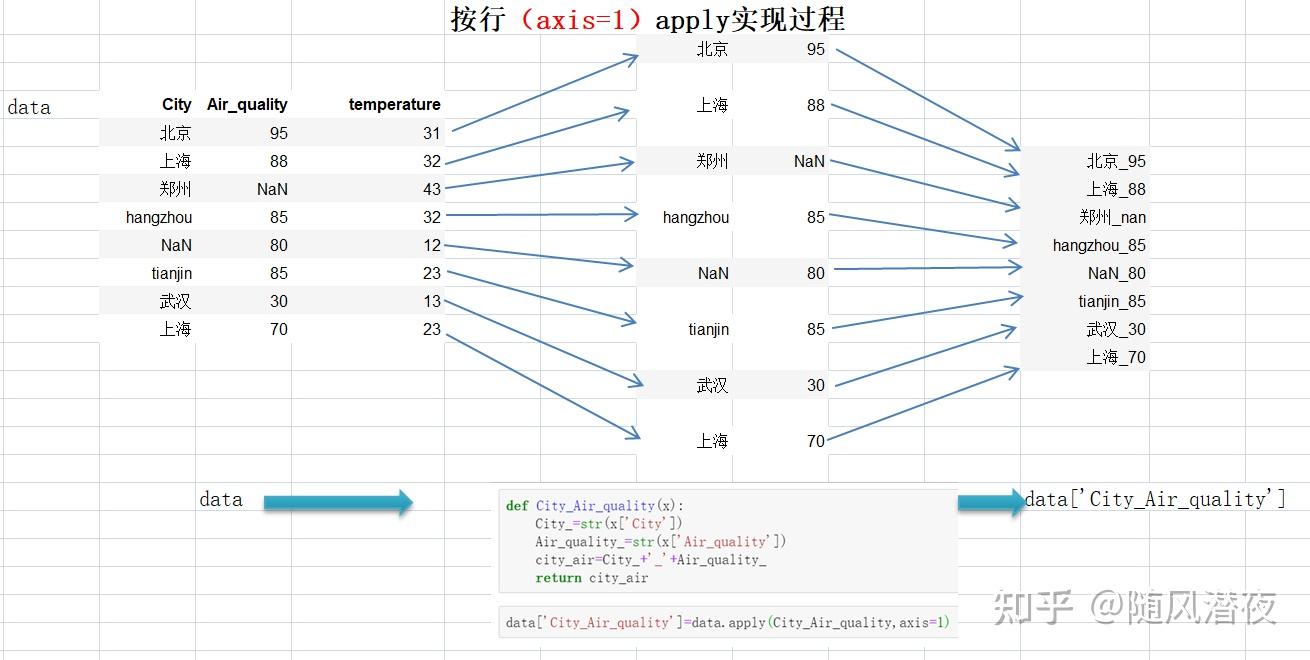
Task: Click the temperature value 43 for 郑州
Action: [x=430, y=188]
